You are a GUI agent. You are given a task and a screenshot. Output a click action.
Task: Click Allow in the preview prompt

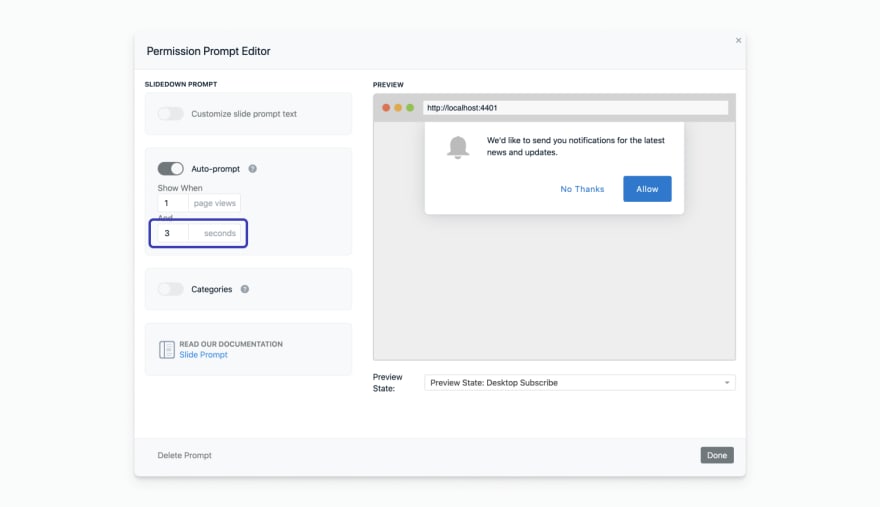click(x=647, y=189)
